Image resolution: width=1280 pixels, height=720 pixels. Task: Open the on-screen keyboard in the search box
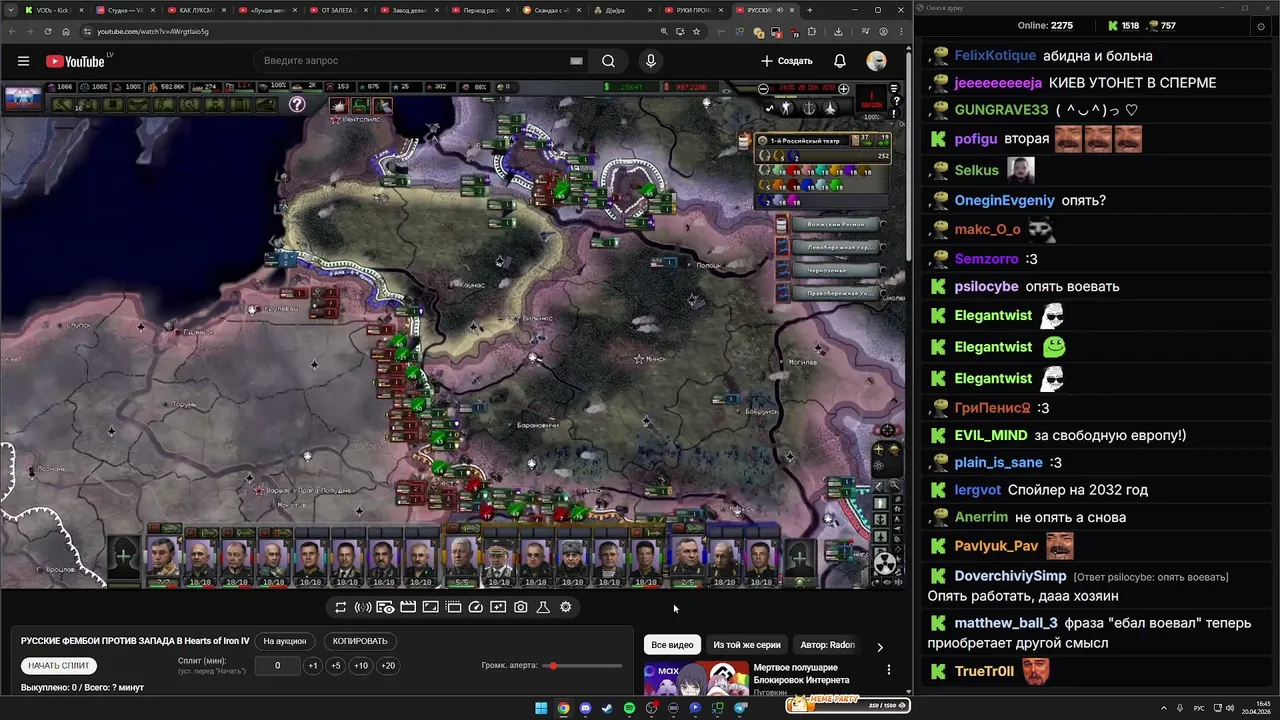(x=576, y=61)
